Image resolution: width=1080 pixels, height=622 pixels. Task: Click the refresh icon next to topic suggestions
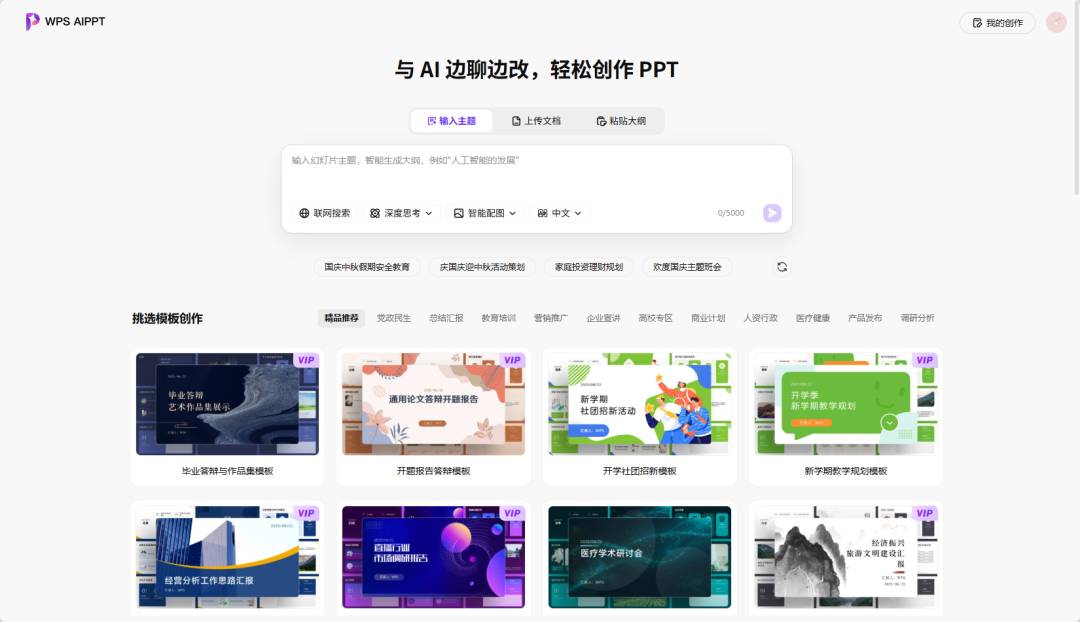click(781, 266)
